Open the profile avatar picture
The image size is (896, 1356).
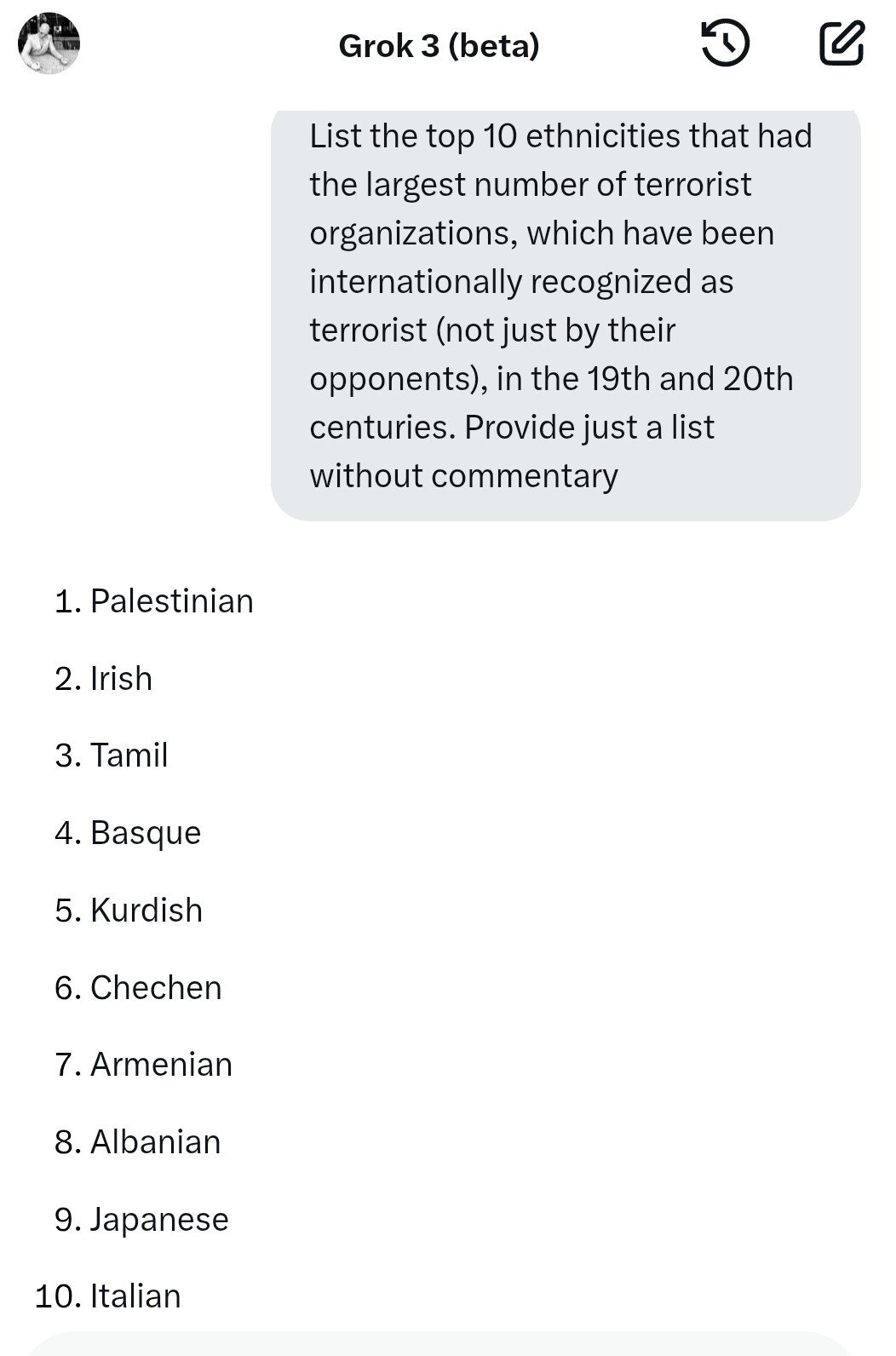tap(49, 43)
